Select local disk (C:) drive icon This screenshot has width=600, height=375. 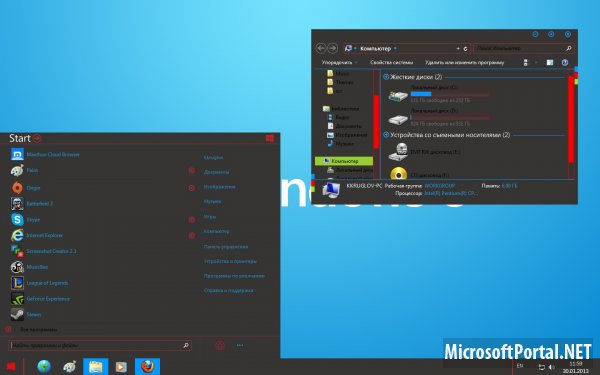click(398, 95)
